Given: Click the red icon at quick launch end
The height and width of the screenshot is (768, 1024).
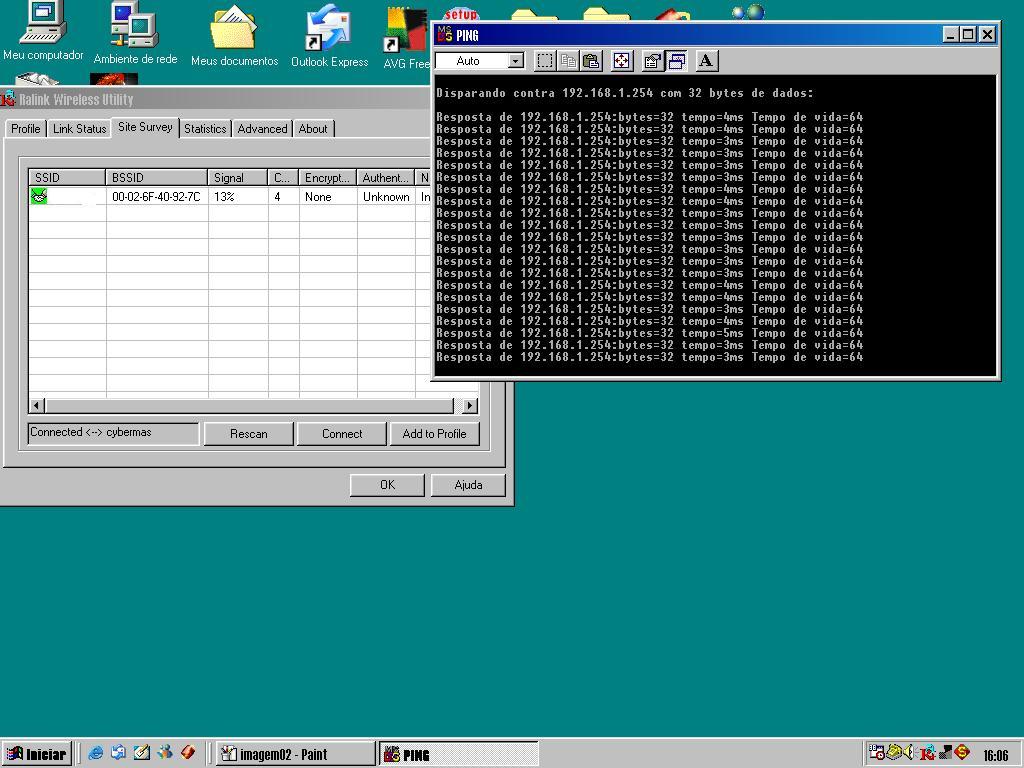Looking at the screenshot, I should [x=188, y=752].
